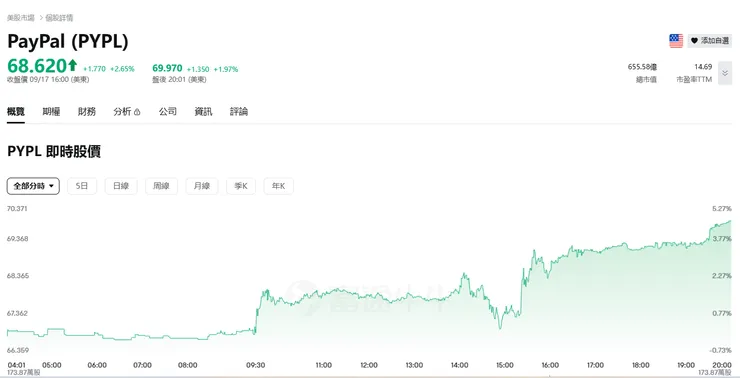
Task: Click the 655.58億 market cap value
Action: (x=642, y=67)
